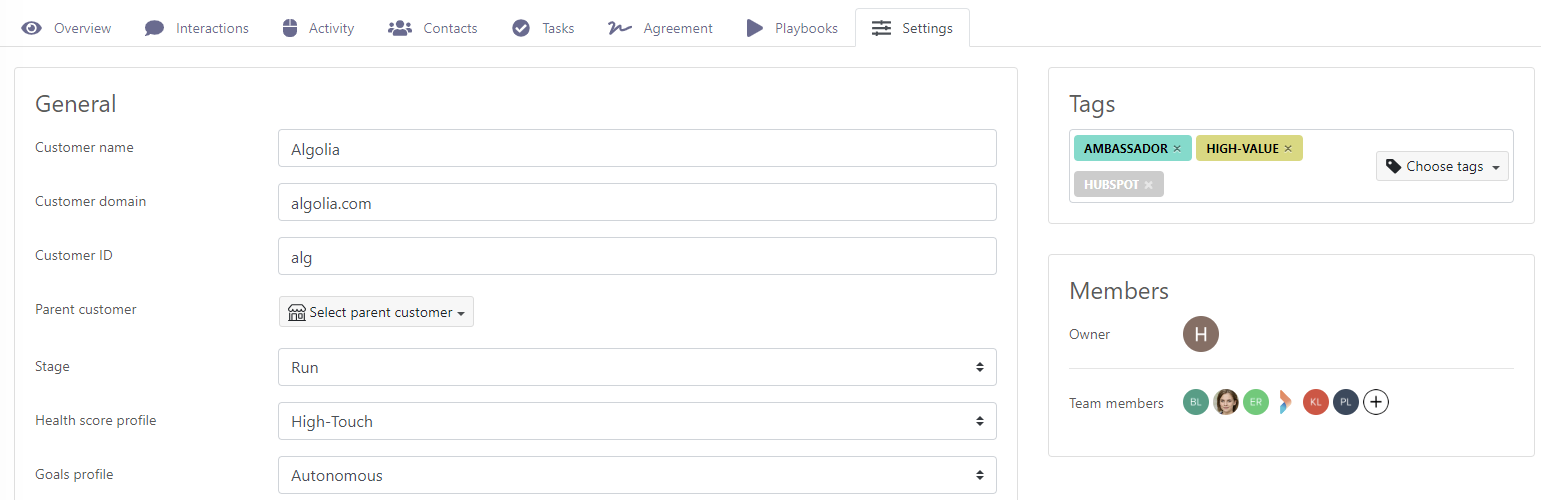Click the Parent customer label
This screenshot has width=1541, height=500.
(86, 309)
